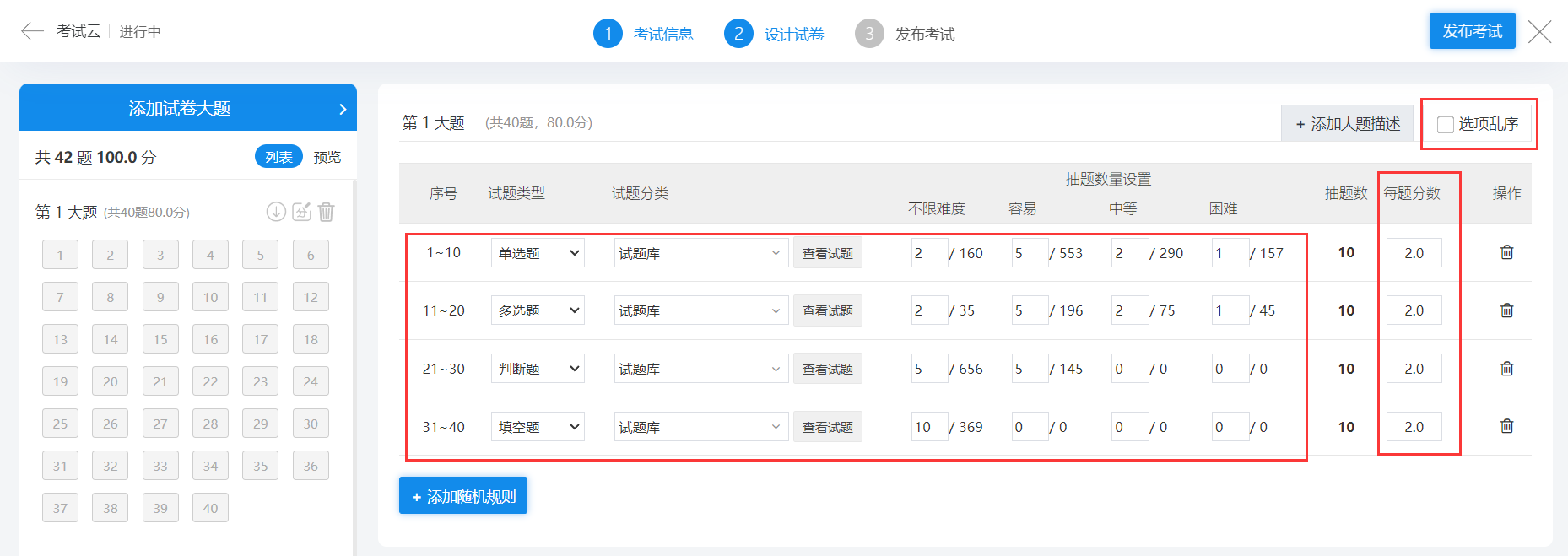1568x556 pixels.
Task: Select question number 25 in the grid
Action: coord(60,424)
